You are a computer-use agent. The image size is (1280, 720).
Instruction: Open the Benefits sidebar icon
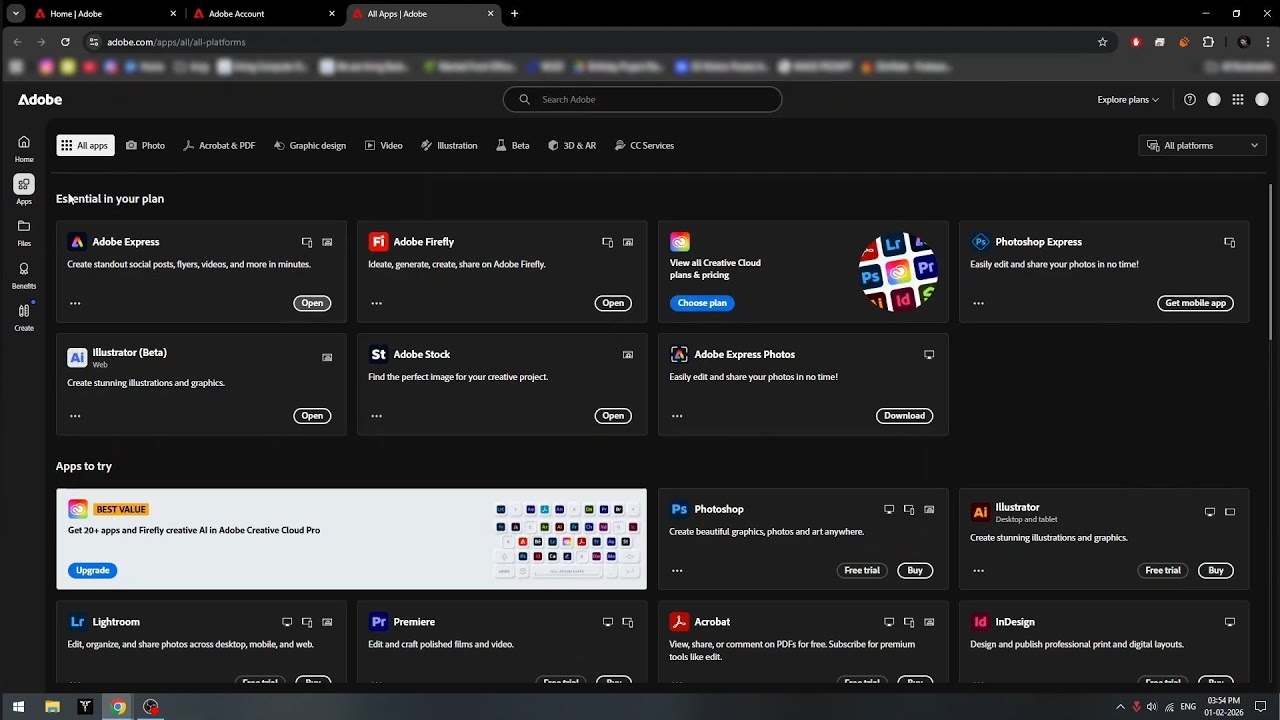(24, 268)
